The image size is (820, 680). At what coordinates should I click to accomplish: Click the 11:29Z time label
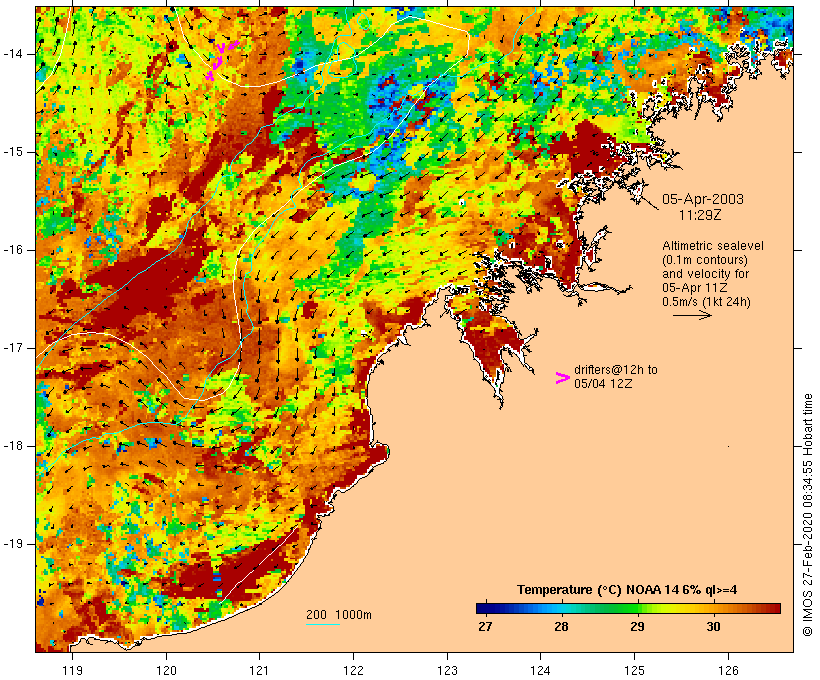coord(700,215)
